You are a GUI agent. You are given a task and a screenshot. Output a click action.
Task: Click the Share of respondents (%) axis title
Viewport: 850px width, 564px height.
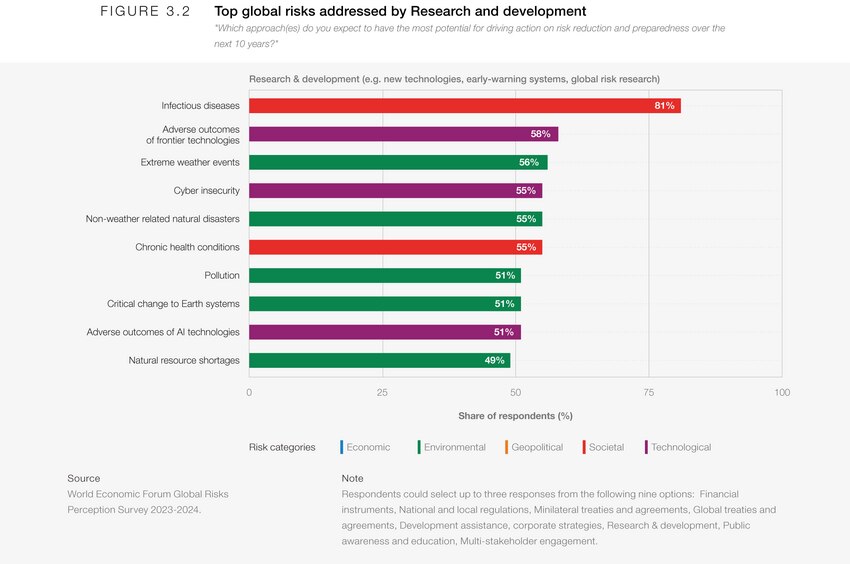pyautogui.click(x=516, y=416)
